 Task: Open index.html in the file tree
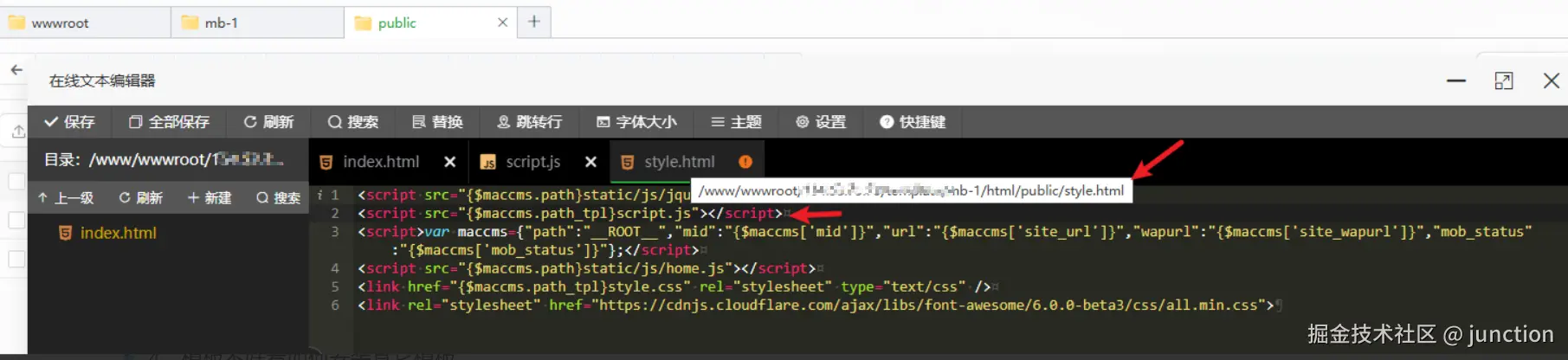[x=118, y=233]
